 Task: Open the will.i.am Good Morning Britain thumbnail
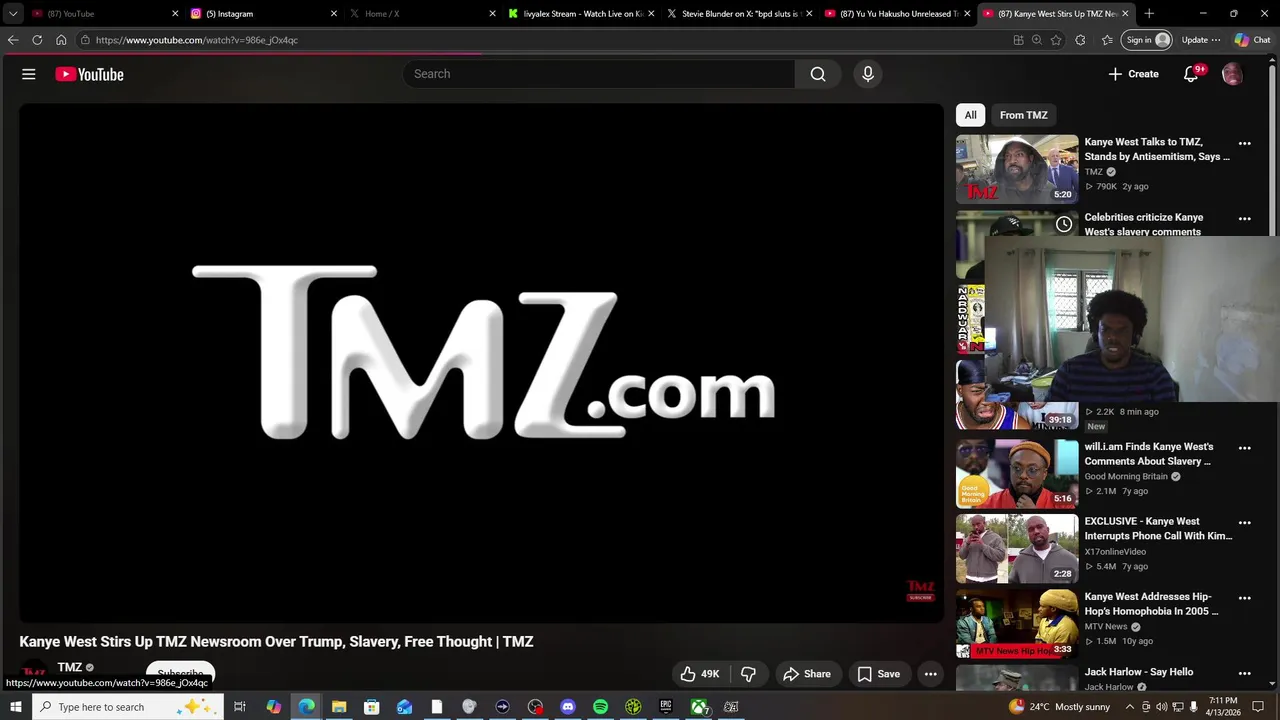tap(1017, 474)
